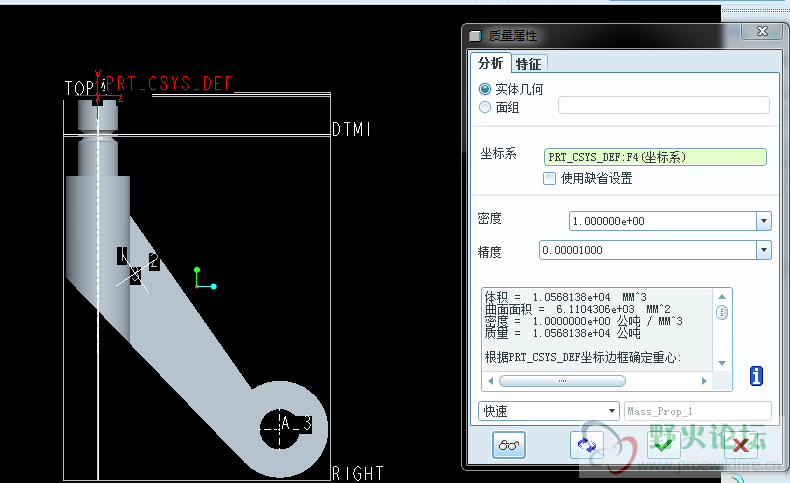The width and height of the screenshot is (790, 483).
Task: Click the 面组 quilt input field
Action: tap(664, 105)
